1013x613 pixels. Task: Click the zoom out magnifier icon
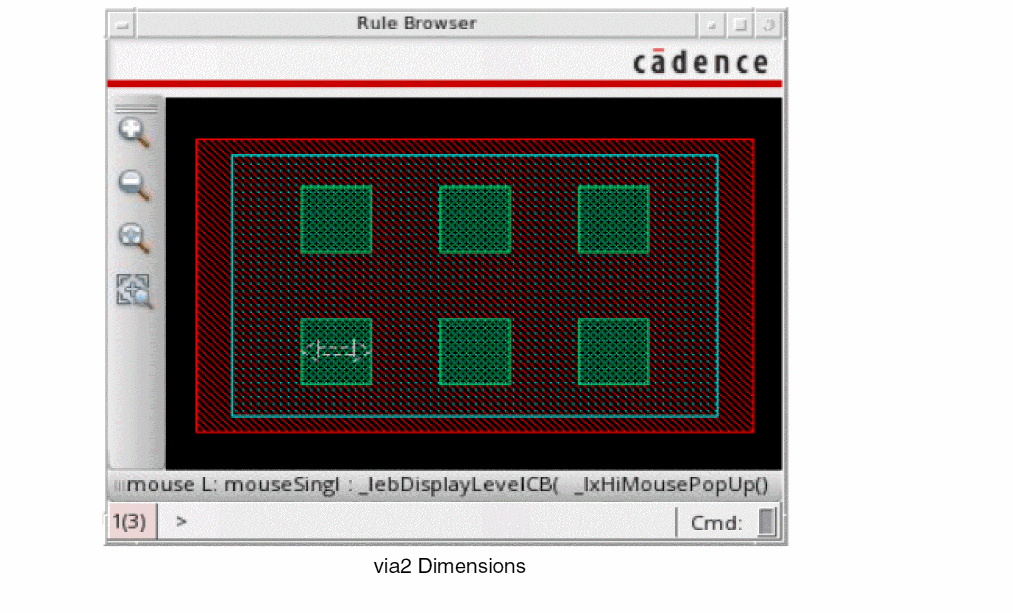134,185
